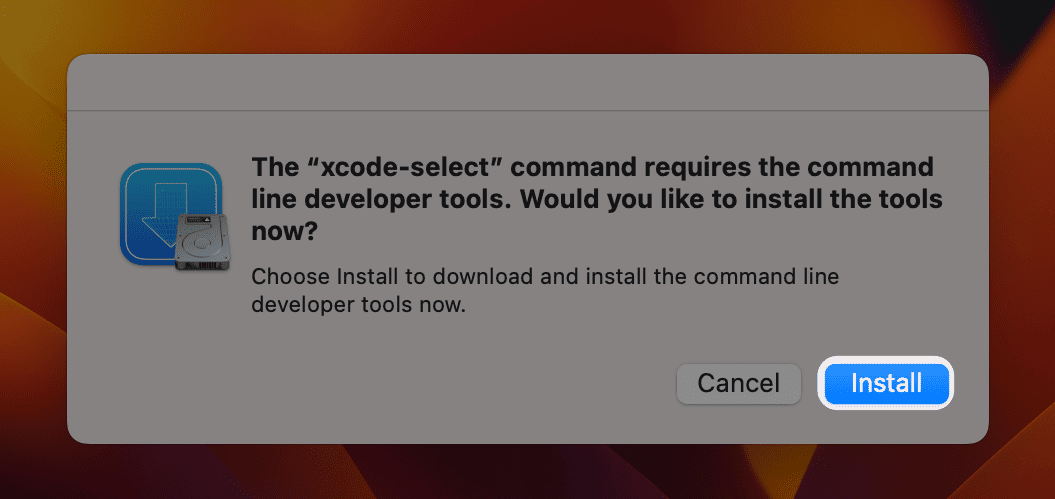Click the empty dialog title bar area
Viewport: 1055px width, 499px height.
pyautogui.click(x=528, y=82)
